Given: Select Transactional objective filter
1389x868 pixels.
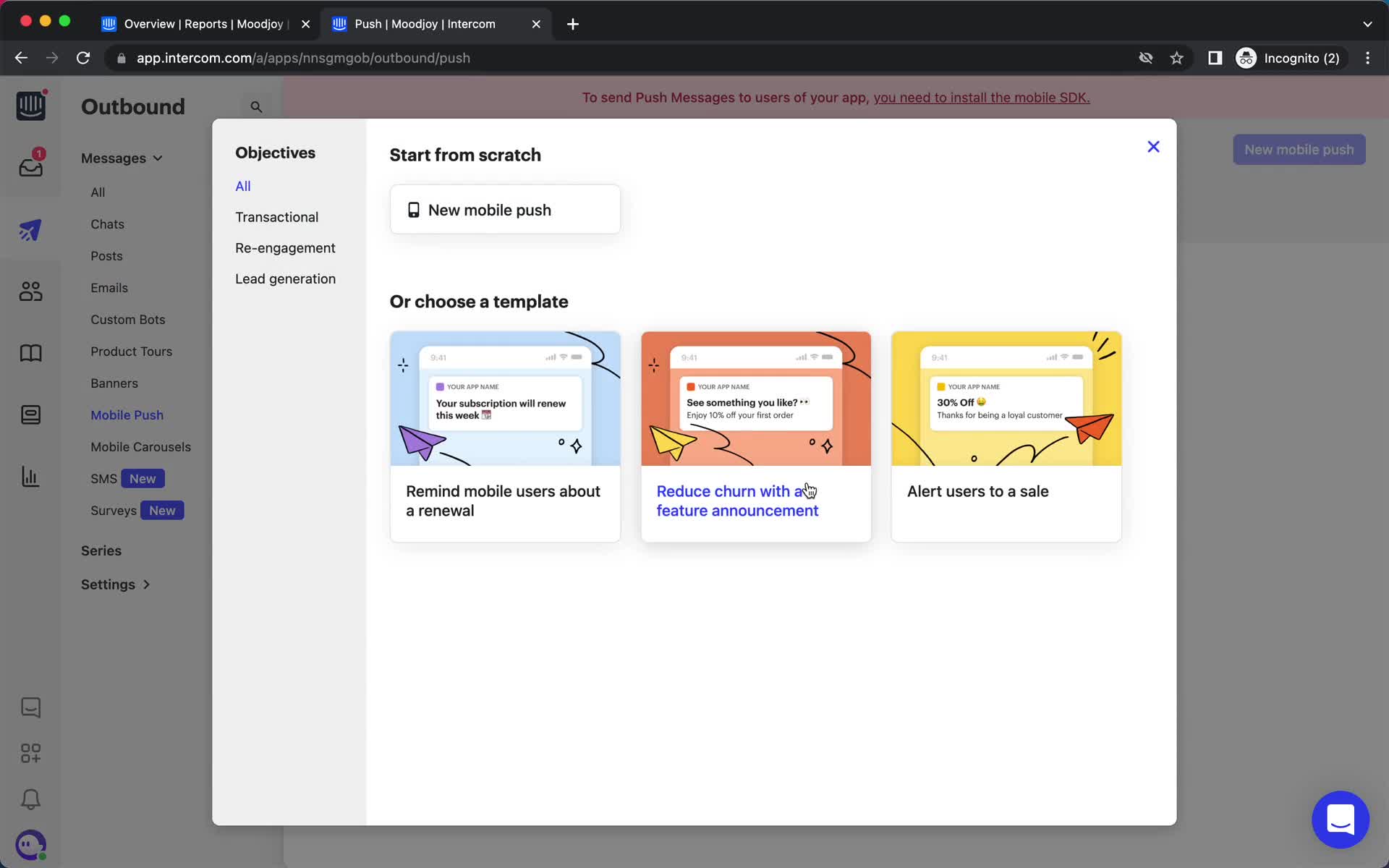Looking at the screenshot, I should point(277,217).
